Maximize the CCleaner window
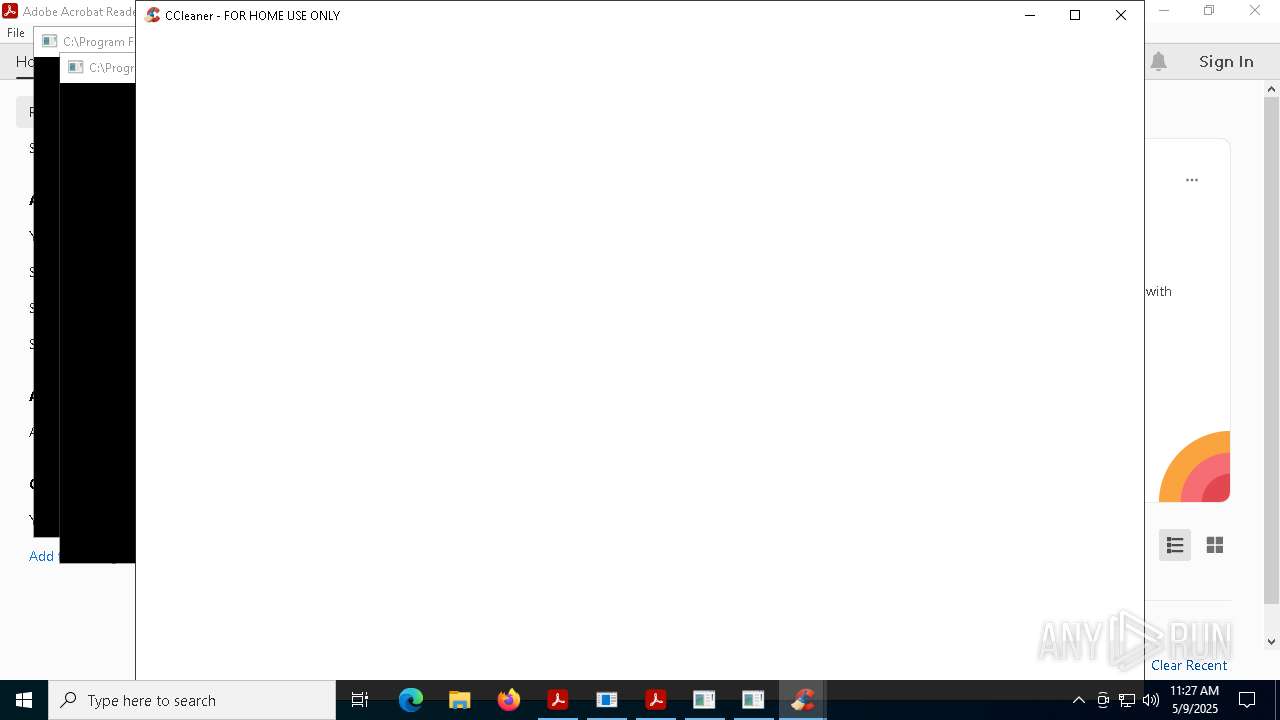Image resolution: width=1280 pixels, height=720 pixels. 1075,15
